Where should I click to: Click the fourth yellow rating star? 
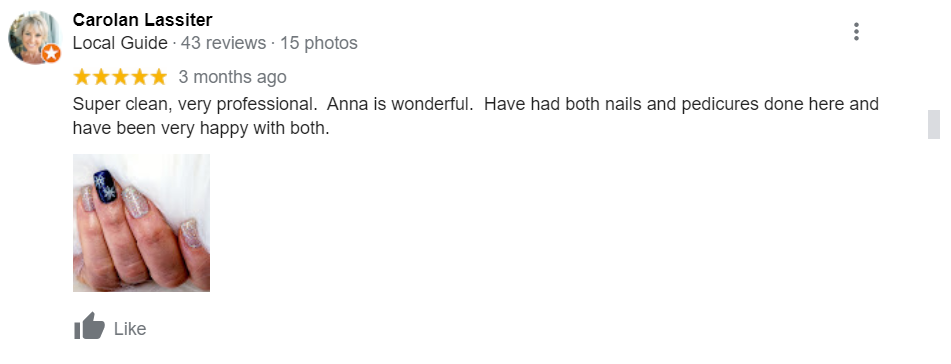[x=139, y=77]
